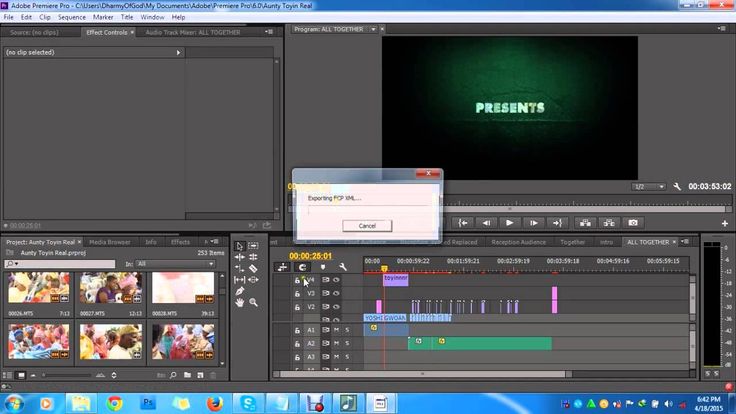Screen dimensions: 736x414
Task: Select the Razor tool
Action: [x=254, y=269]
